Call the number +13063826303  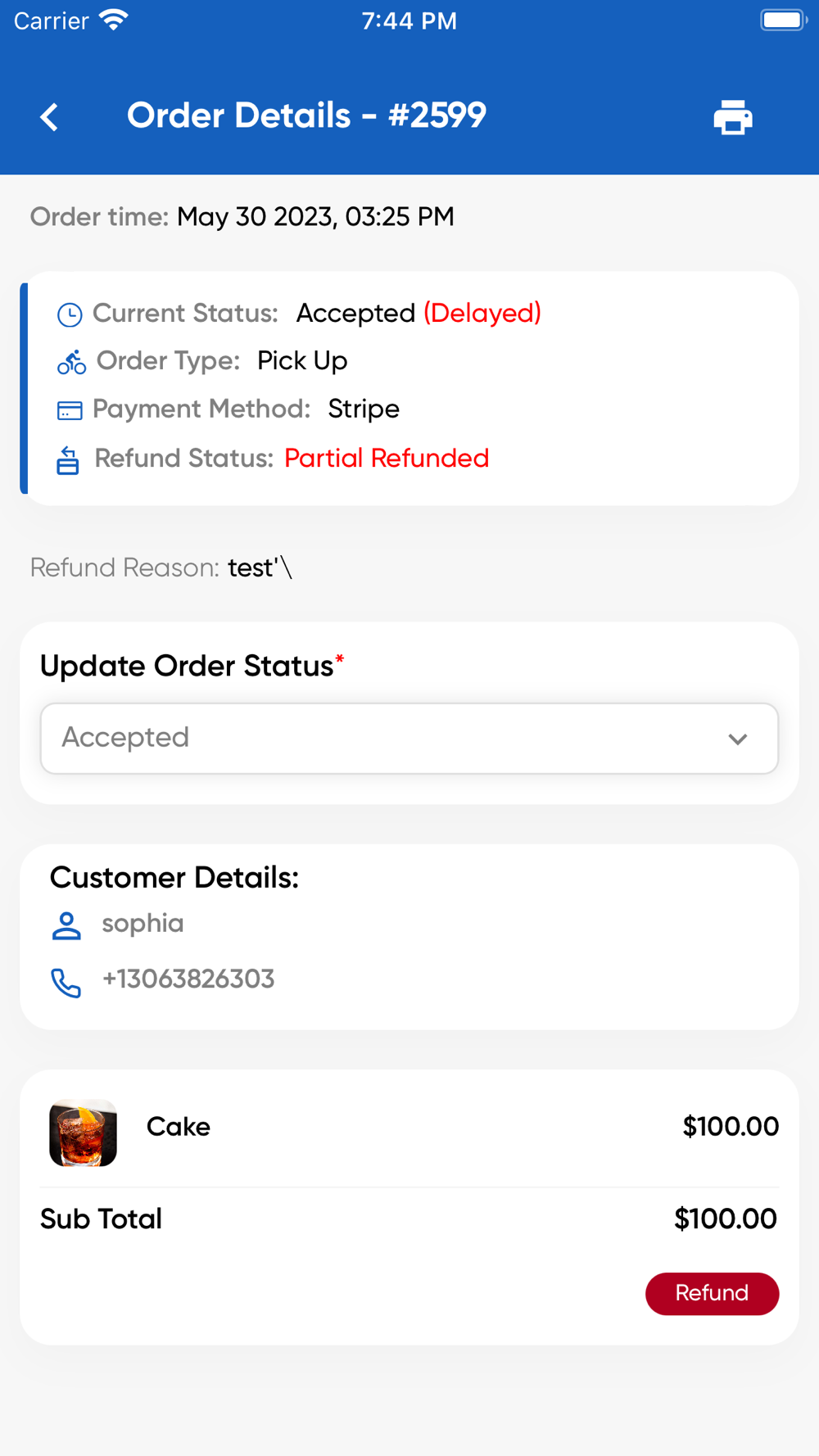tap(188, 979)
